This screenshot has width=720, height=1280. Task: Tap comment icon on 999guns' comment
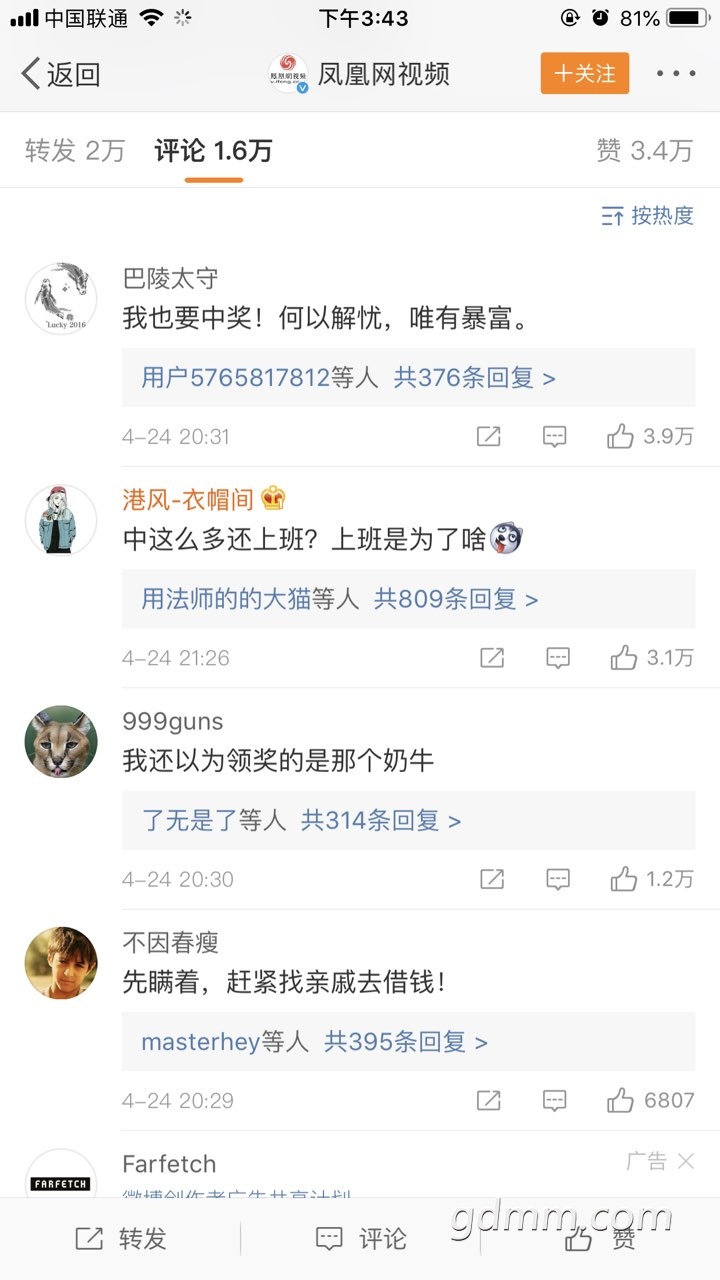(557, 879)
